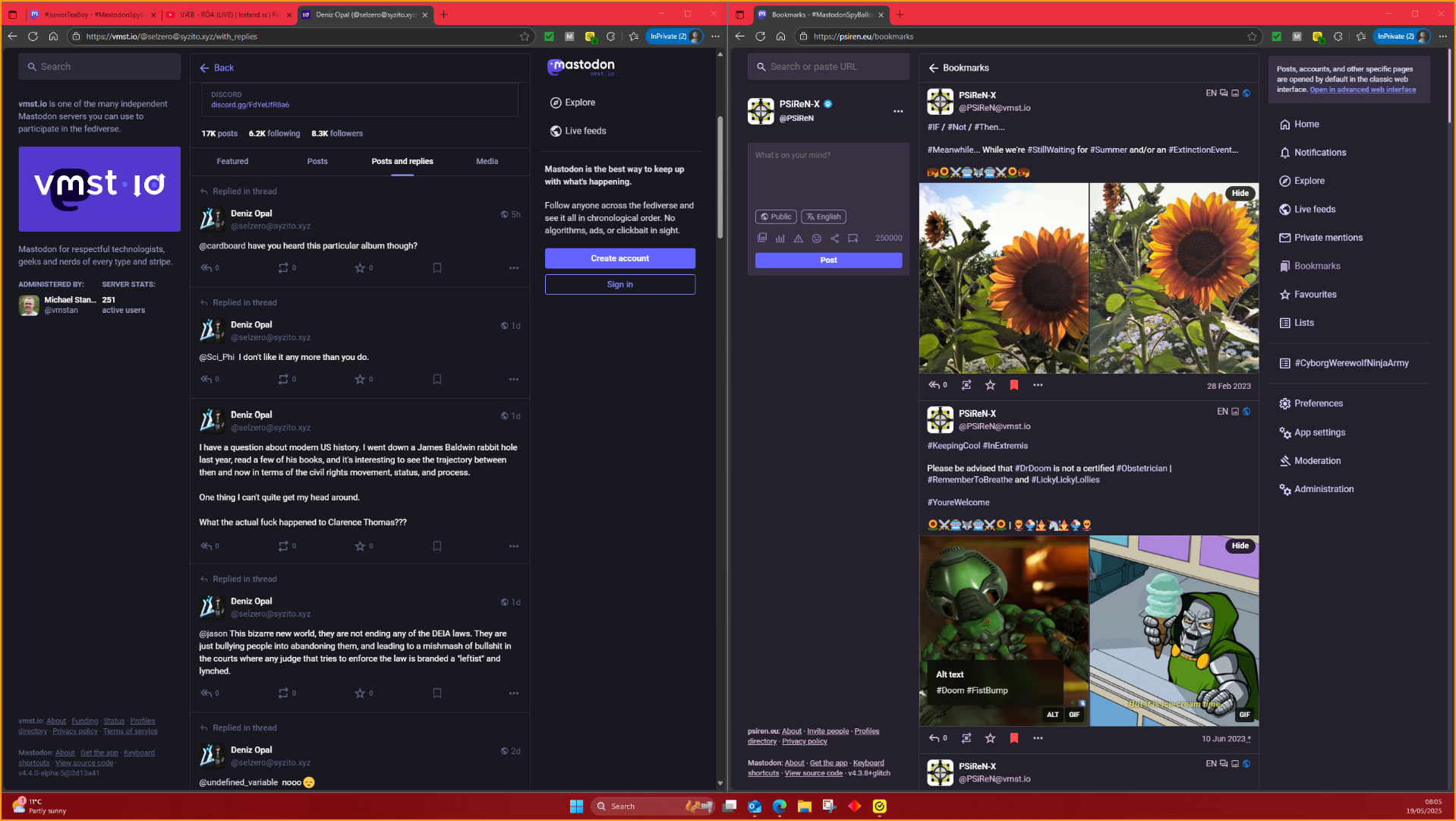Image resolution: width=1456 pixels, height=821 pixels.
Task: Open File Explorer from the taskbar
Action: (805, 806)
